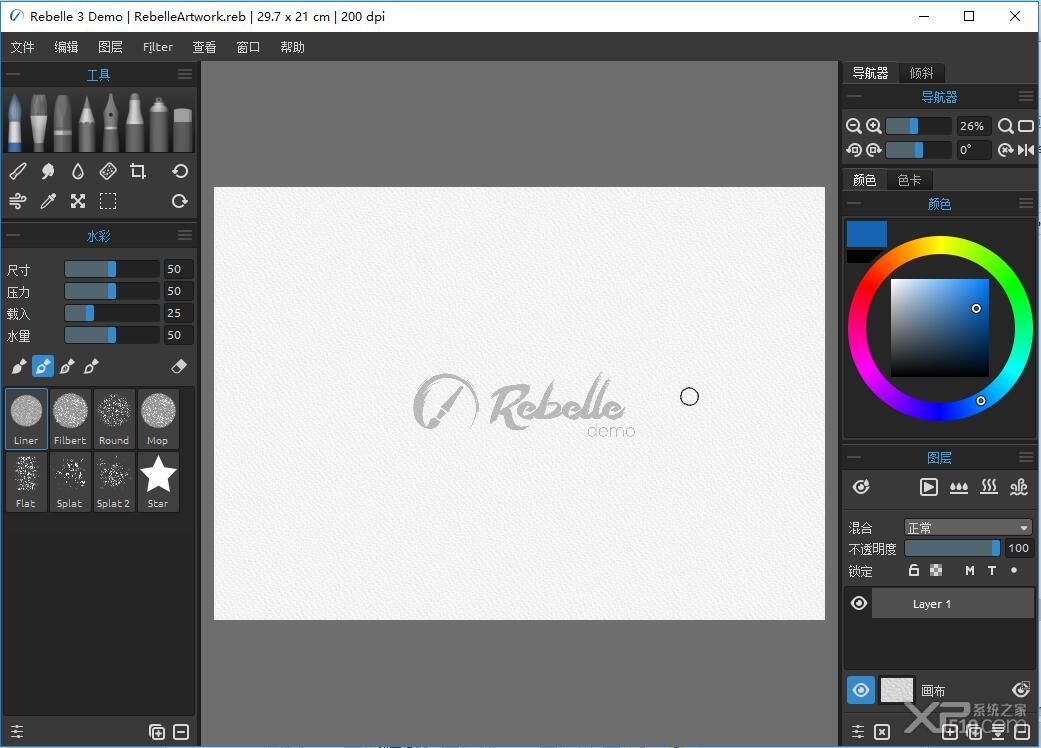Open the Filter menu
The height and width of the screenshot is (748, 1041).
[x=157, y=47]
